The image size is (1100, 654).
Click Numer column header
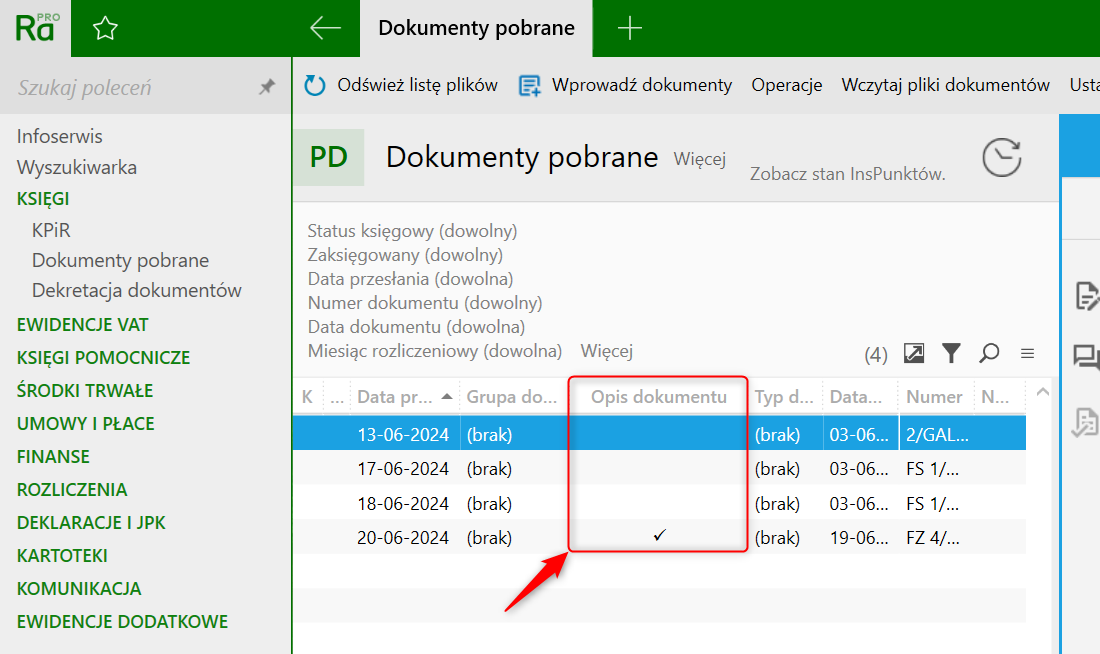coord(934,397)
